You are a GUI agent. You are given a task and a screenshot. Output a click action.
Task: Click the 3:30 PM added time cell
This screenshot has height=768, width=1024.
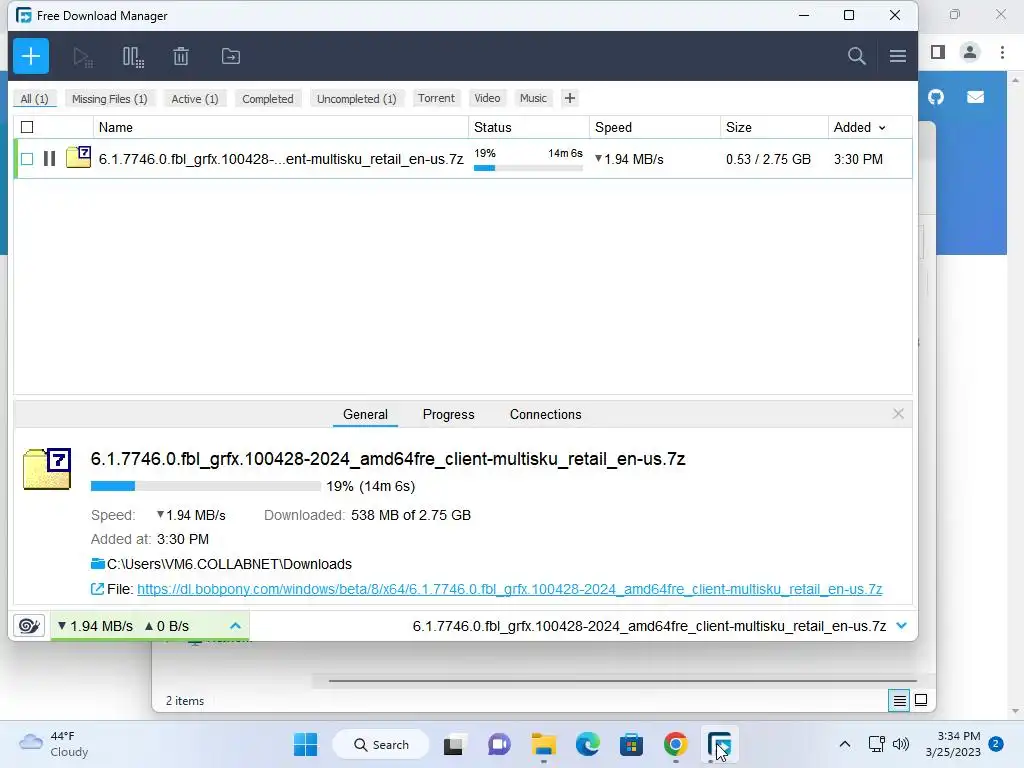click(x=858, y=159)
